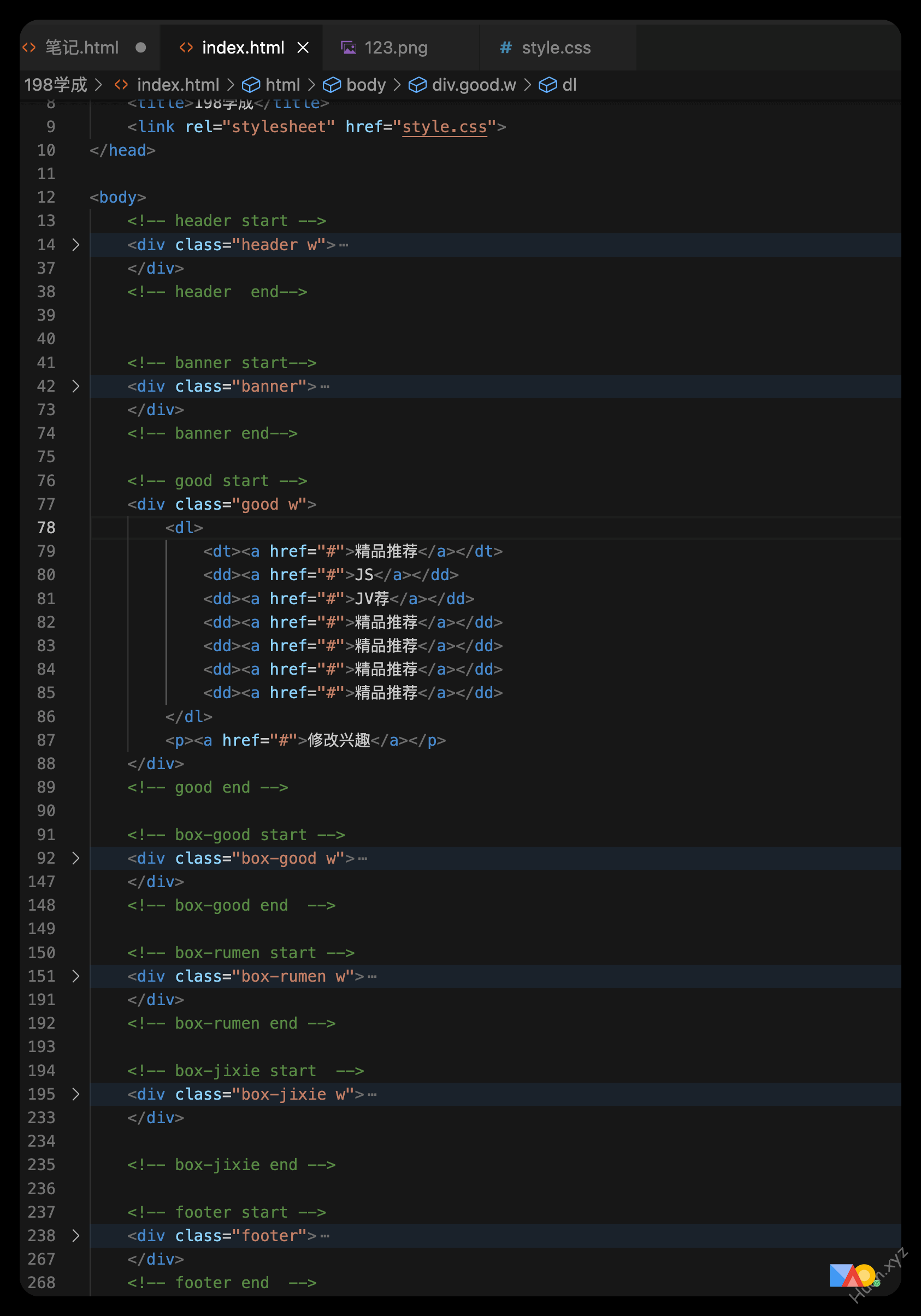Unfold the box-rumen div on line 151
Viewport: 921px width, 1316px height.
coord(75,976)
